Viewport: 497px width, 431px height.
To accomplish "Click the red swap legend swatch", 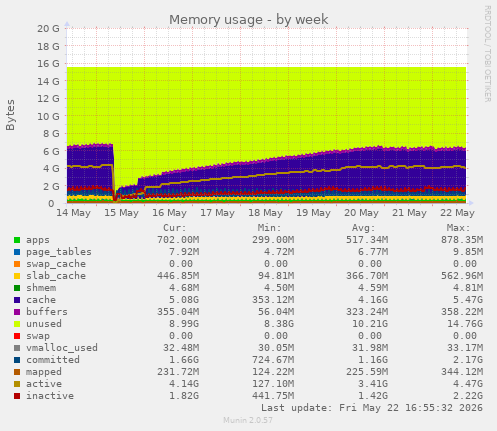I will (17, 336).
